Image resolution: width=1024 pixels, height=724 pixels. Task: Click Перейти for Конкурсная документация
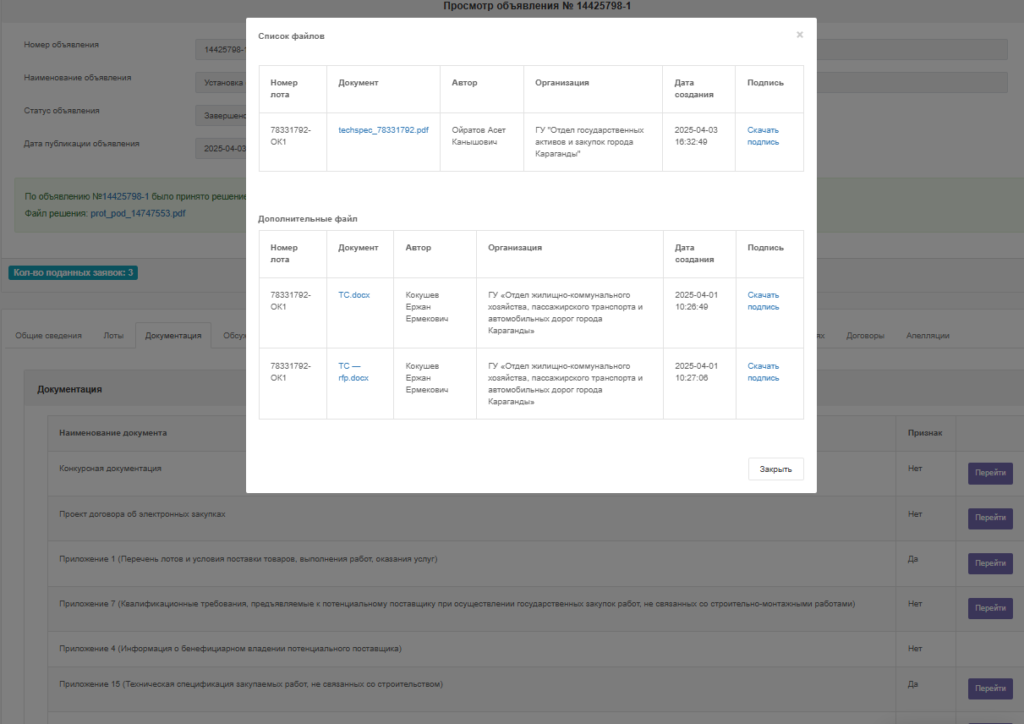[x=990, y=473]
